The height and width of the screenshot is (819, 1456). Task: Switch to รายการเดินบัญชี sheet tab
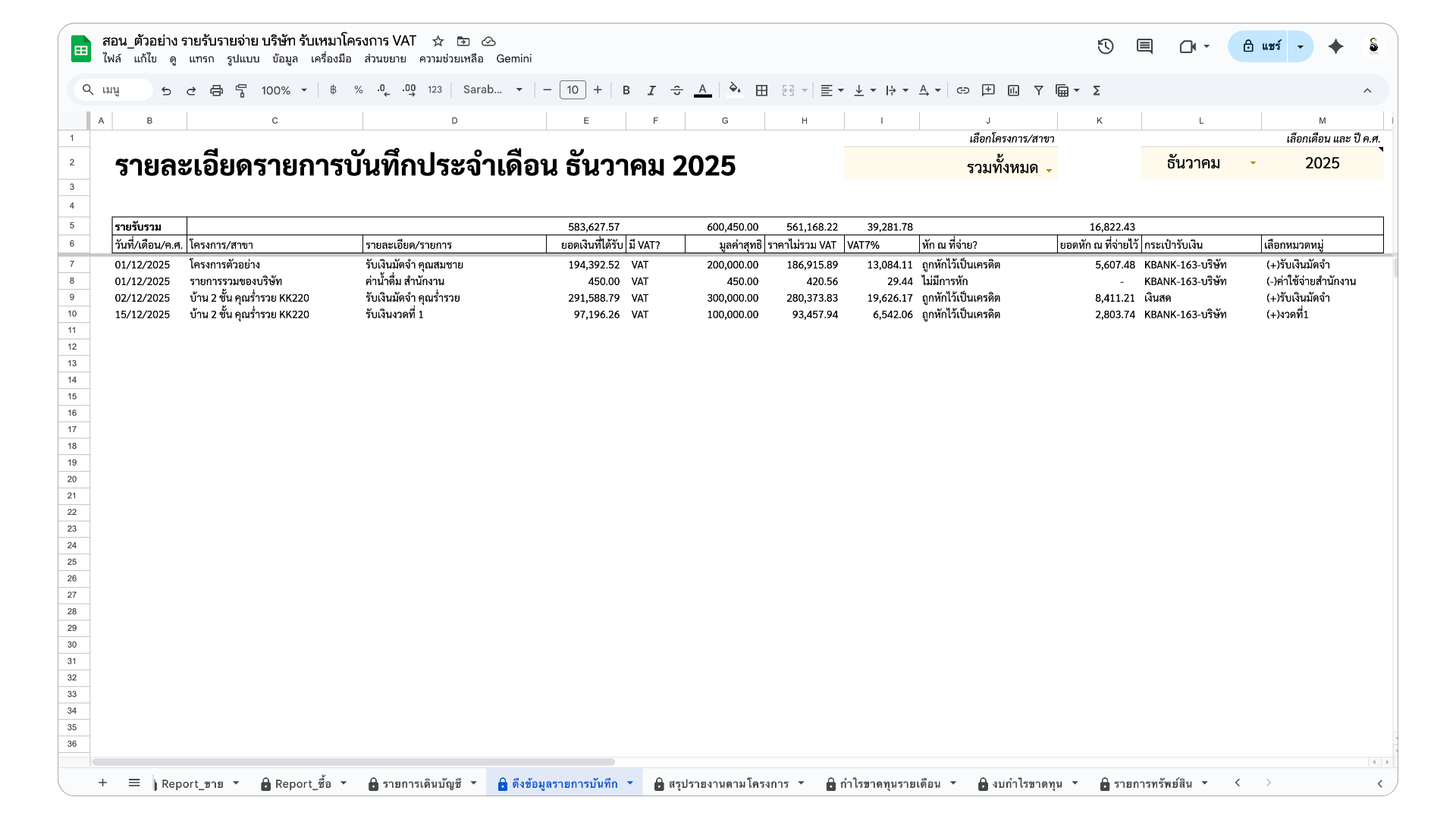[422, 783]
